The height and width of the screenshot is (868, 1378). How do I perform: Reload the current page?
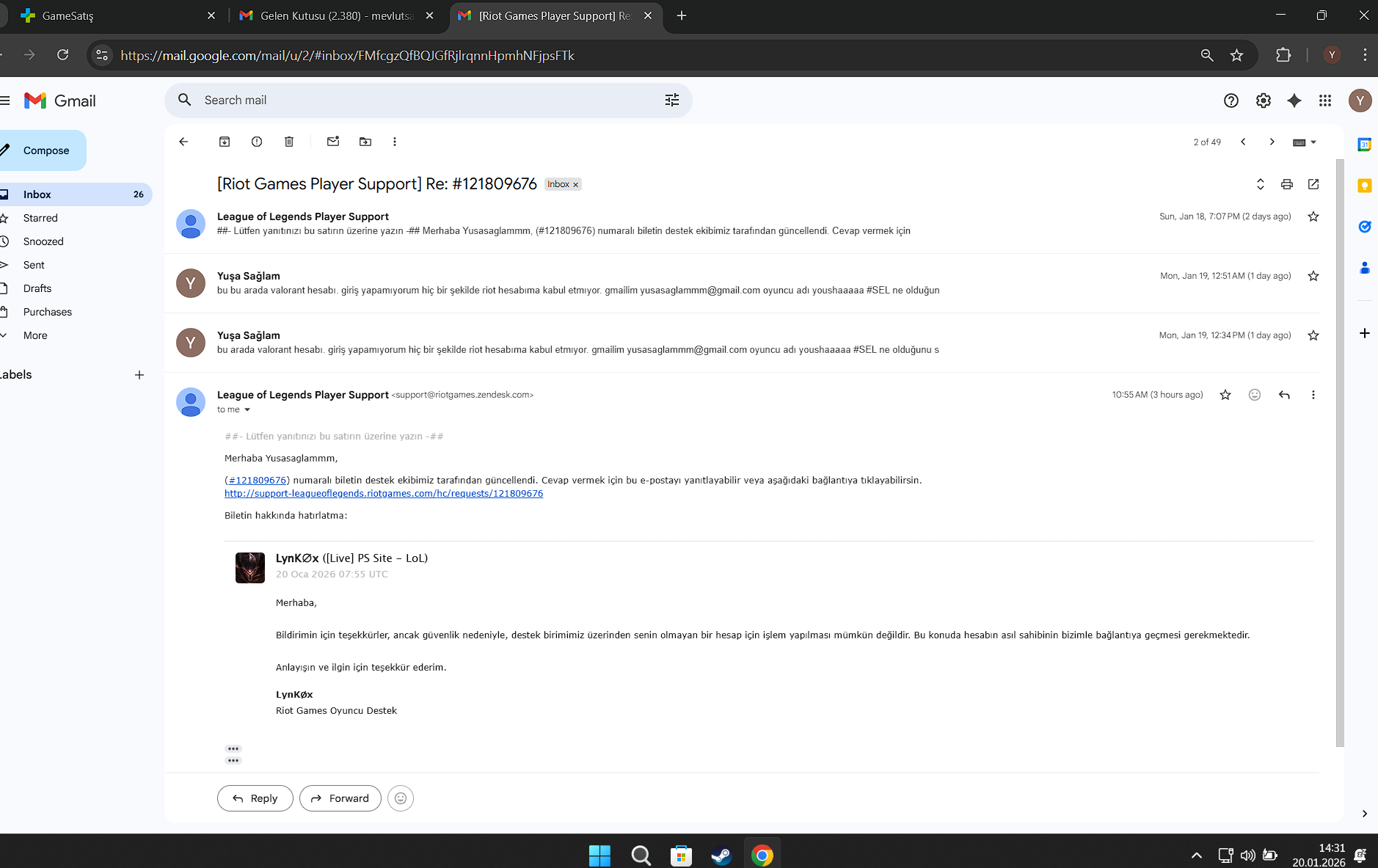(x=63, y=55)
